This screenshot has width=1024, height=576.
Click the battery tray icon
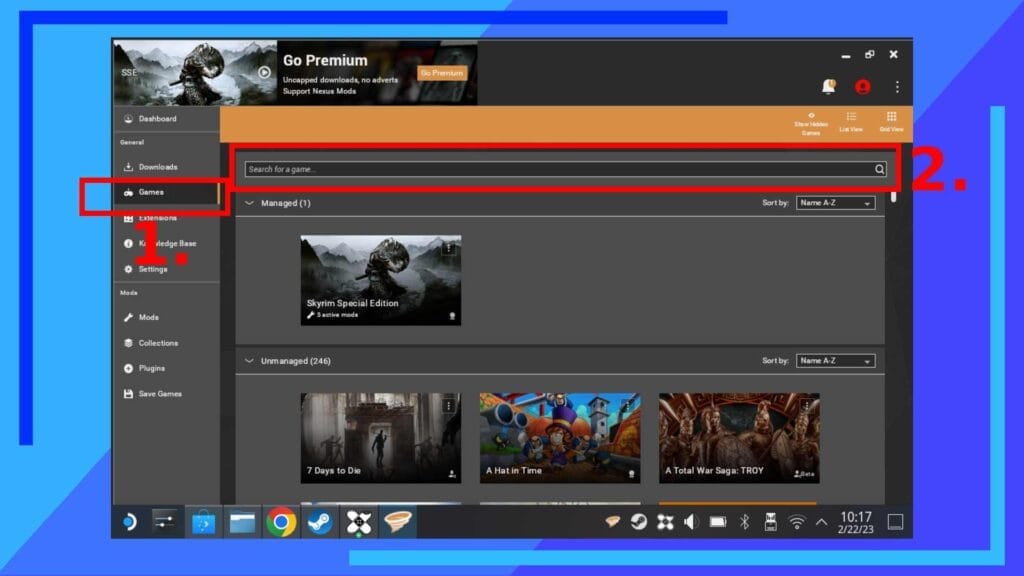tap(718, 522)
